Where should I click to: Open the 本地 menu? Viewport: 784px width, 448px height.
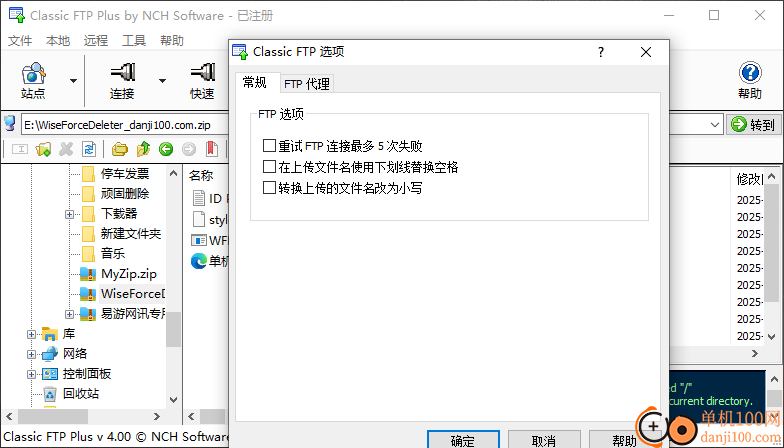coord(58,40)
